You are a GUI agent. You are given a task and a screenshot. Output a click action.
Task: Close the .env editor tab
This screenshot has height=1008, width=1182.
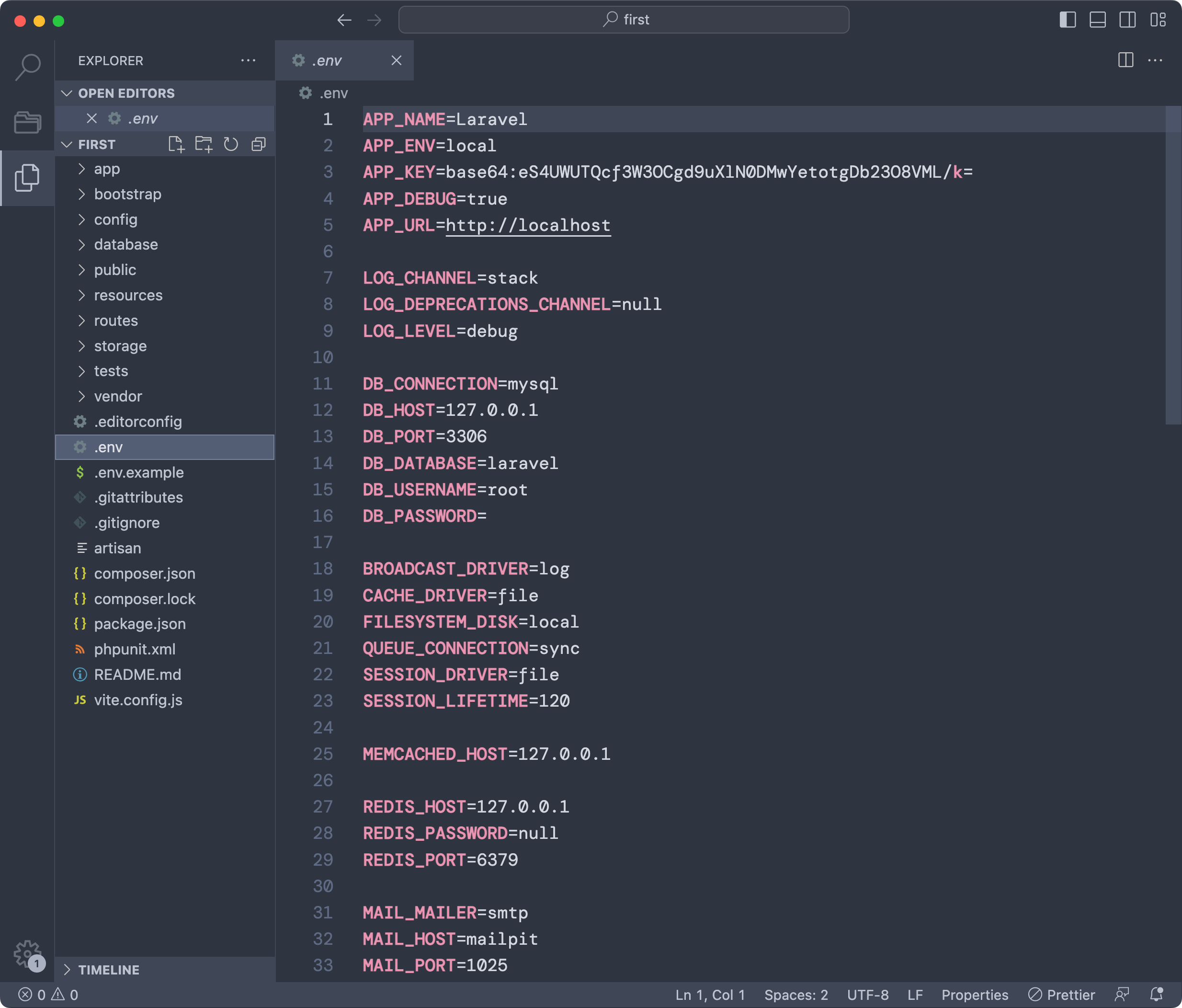point(397,60)
